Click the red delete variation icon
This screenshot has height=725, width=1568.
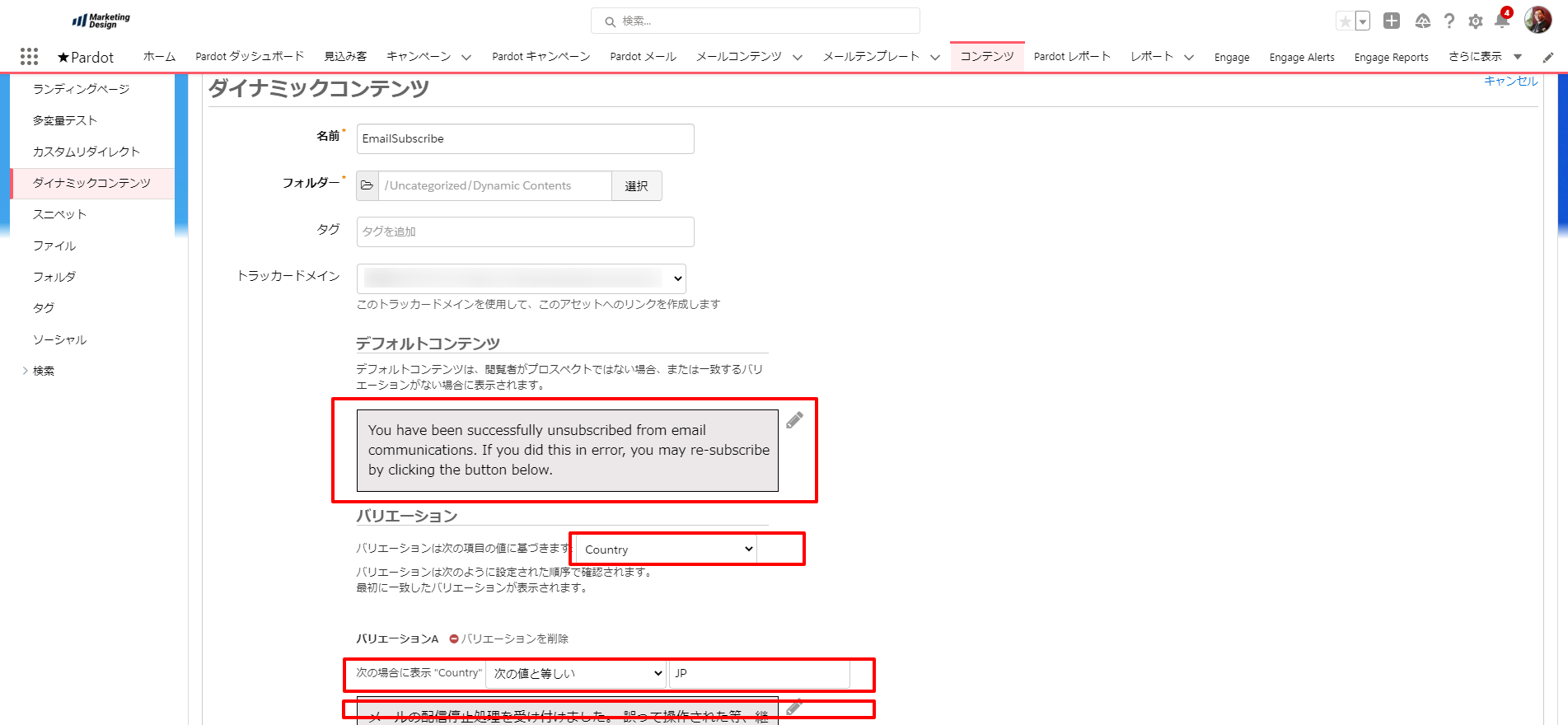[x=454, y=639]
